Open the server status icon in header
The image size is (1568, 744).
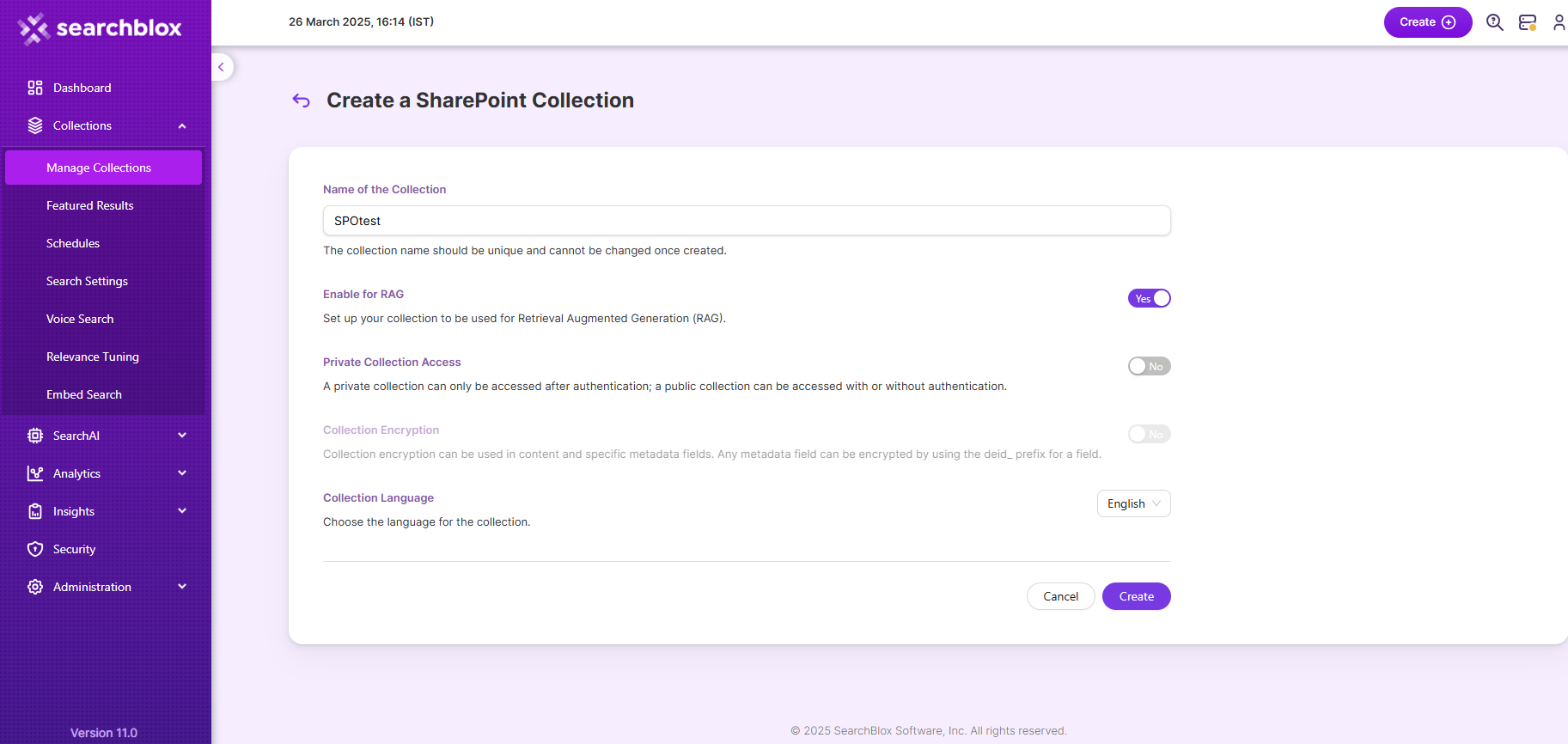[1528, 22]
